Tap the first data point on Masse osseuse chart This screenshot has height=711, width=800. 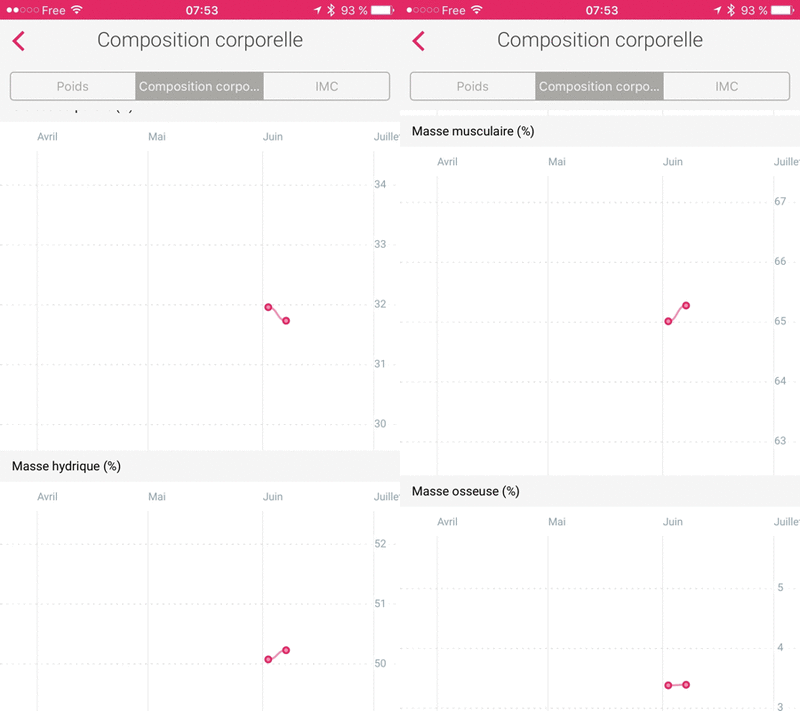coord(668,685)
